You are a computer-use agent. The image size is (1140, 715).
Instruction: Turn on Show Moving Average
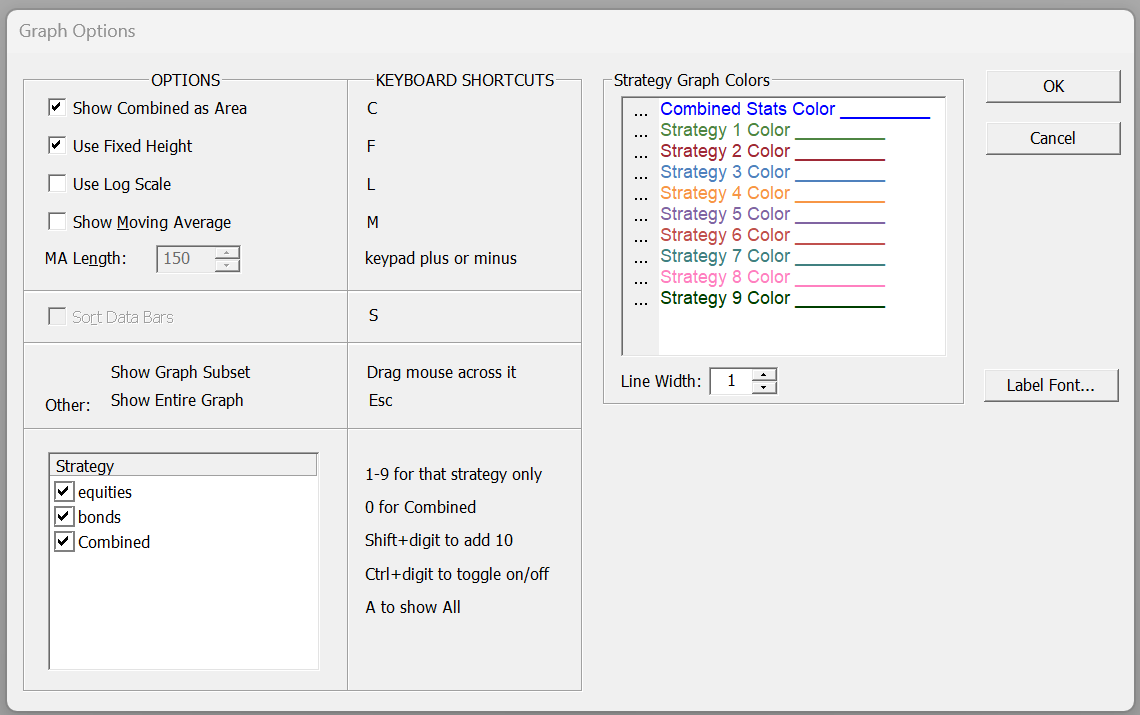[x=57, y=222]
